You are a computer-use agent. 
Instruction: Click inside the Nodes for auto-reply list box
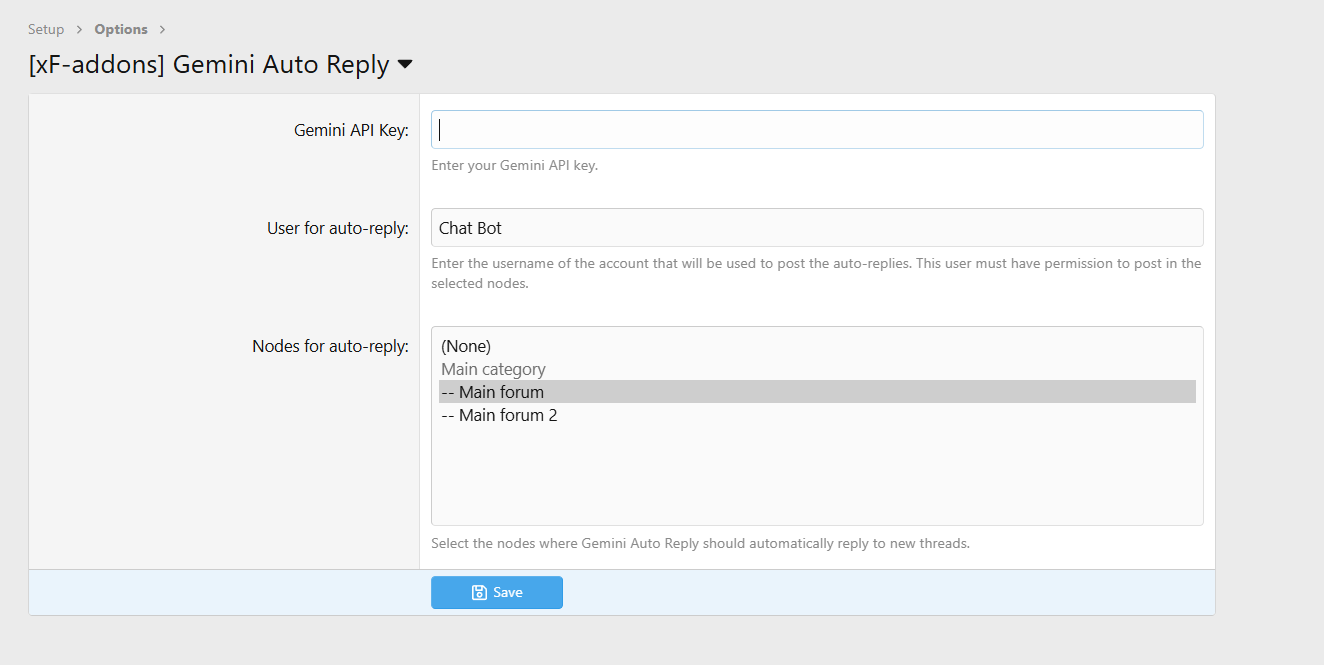[816, 470]
